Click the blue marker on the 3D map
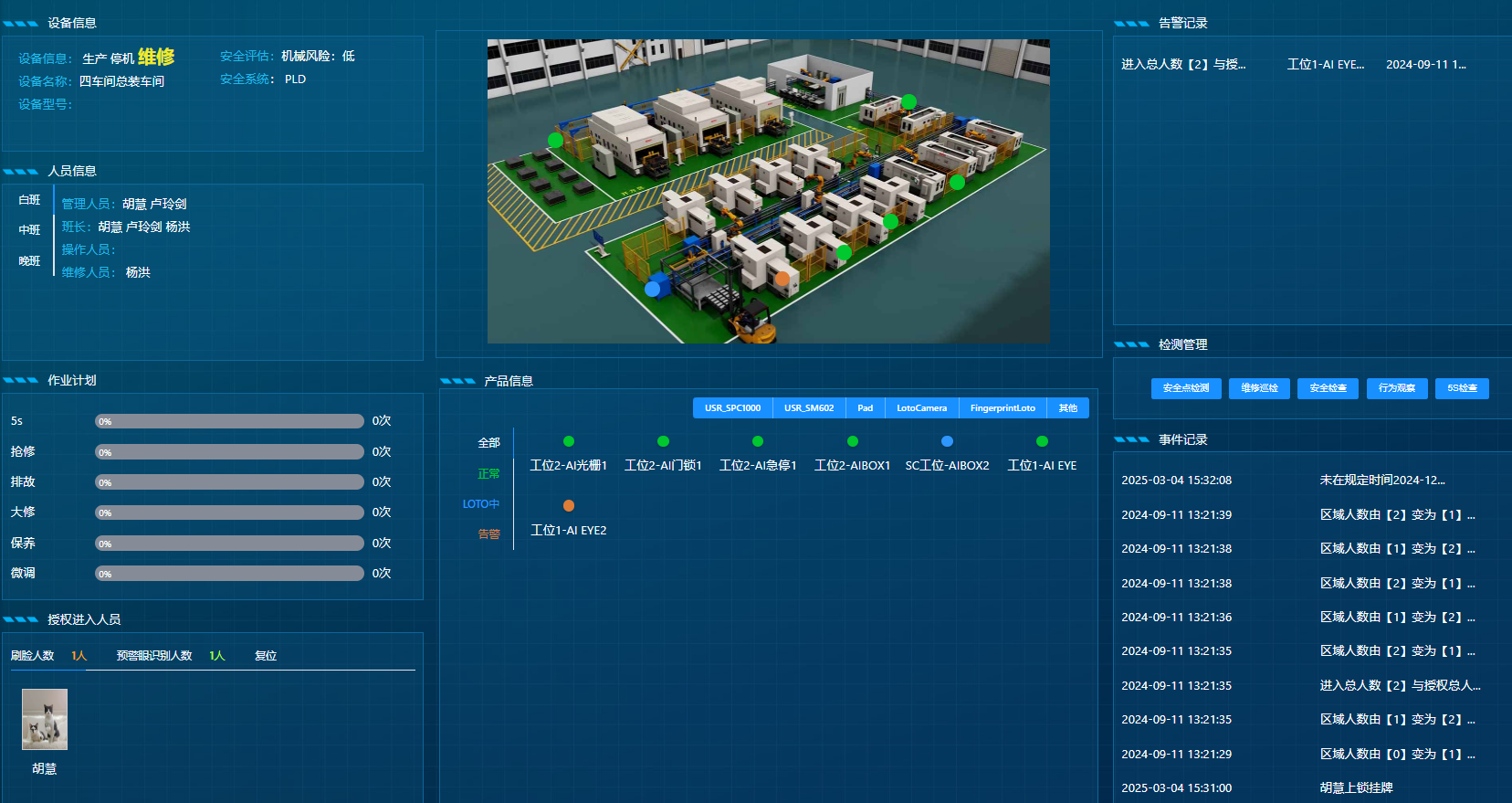The height and width of the screenshot is (803, 1512). pos(652,289)
